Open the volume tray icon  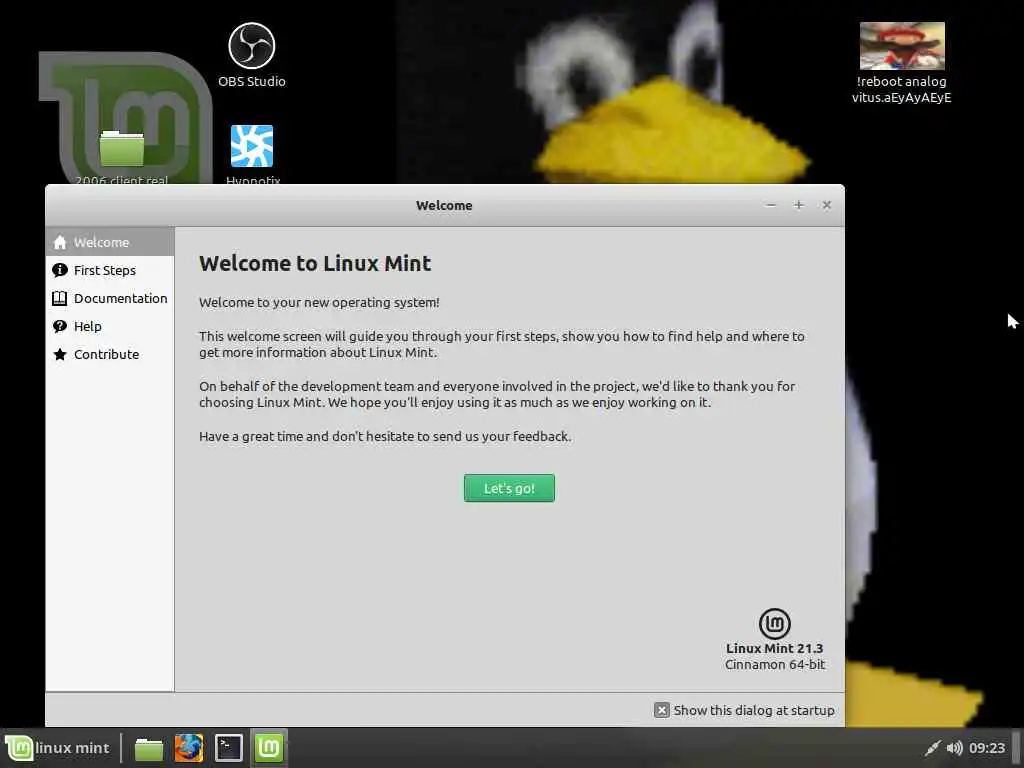click(x=954, y=748)
